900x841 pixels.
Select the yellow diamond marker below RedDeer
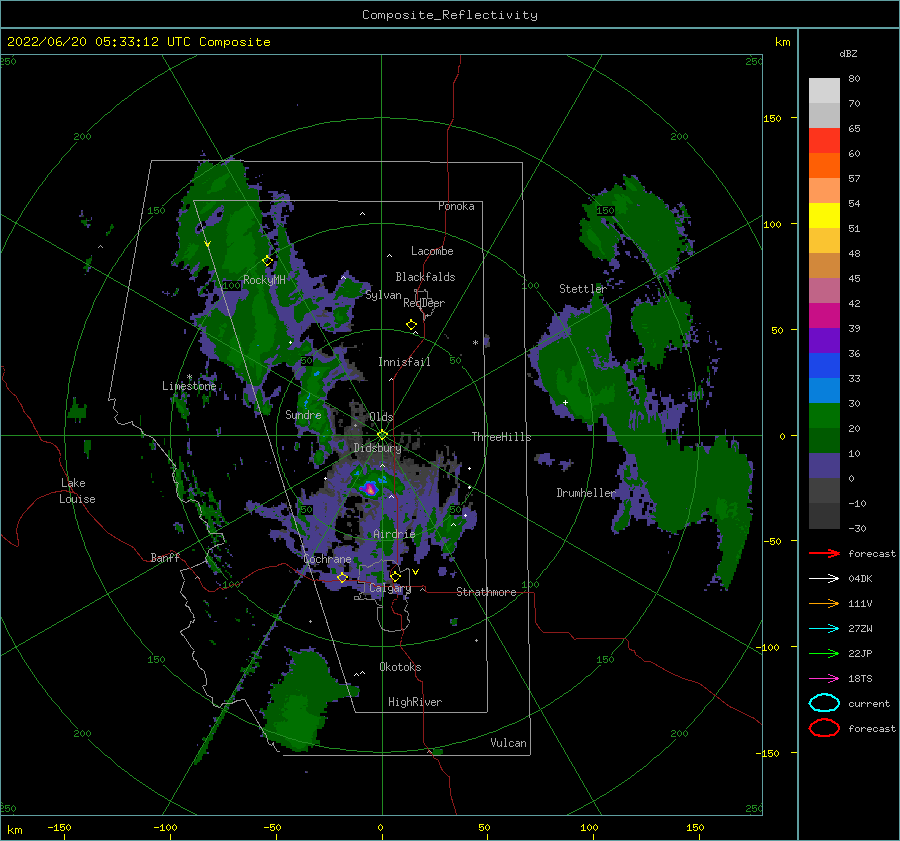(x=411, y=325)
